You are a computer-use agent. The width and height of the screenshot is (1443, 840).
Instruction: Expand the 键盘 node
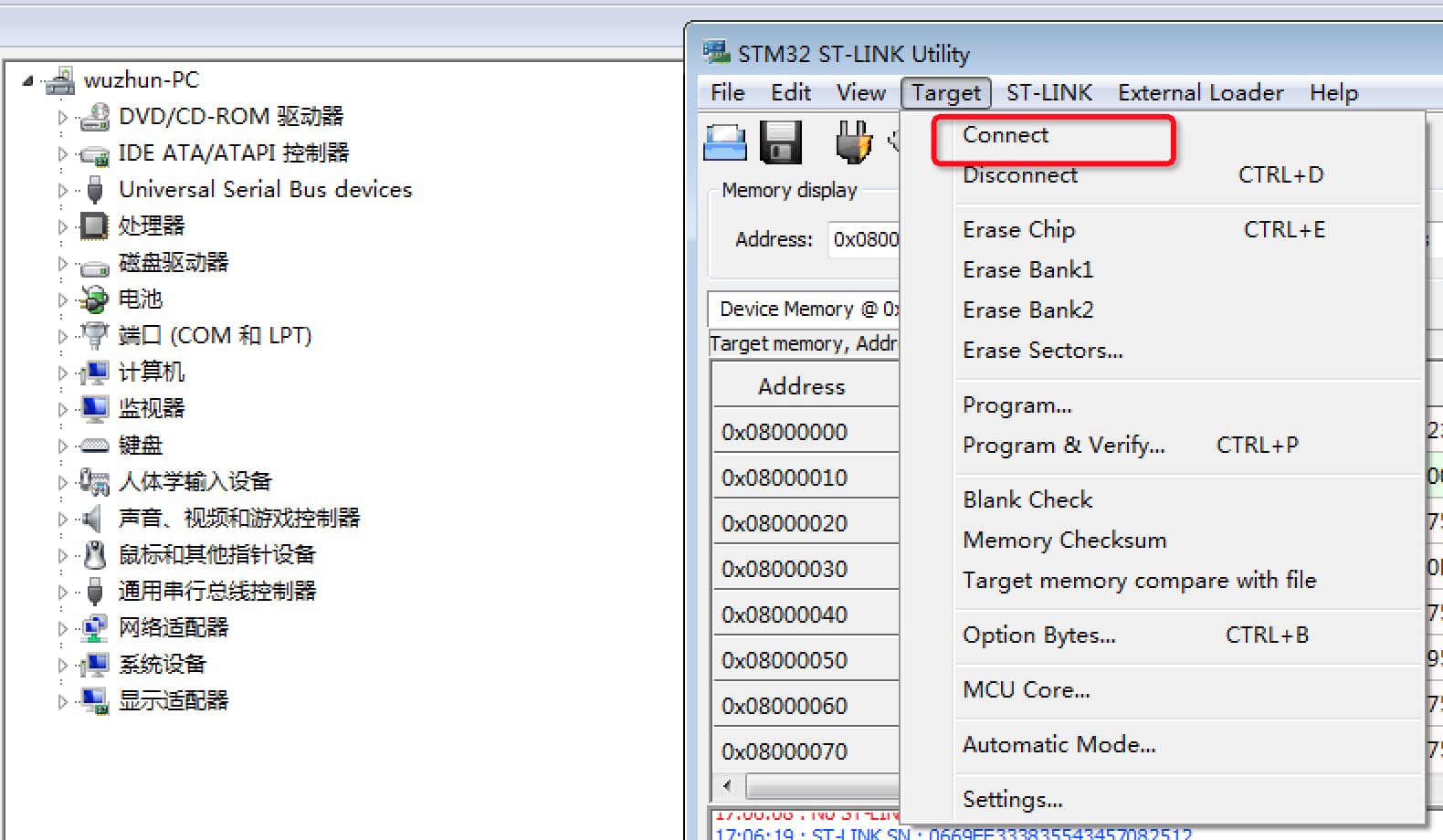coord(62,446)
